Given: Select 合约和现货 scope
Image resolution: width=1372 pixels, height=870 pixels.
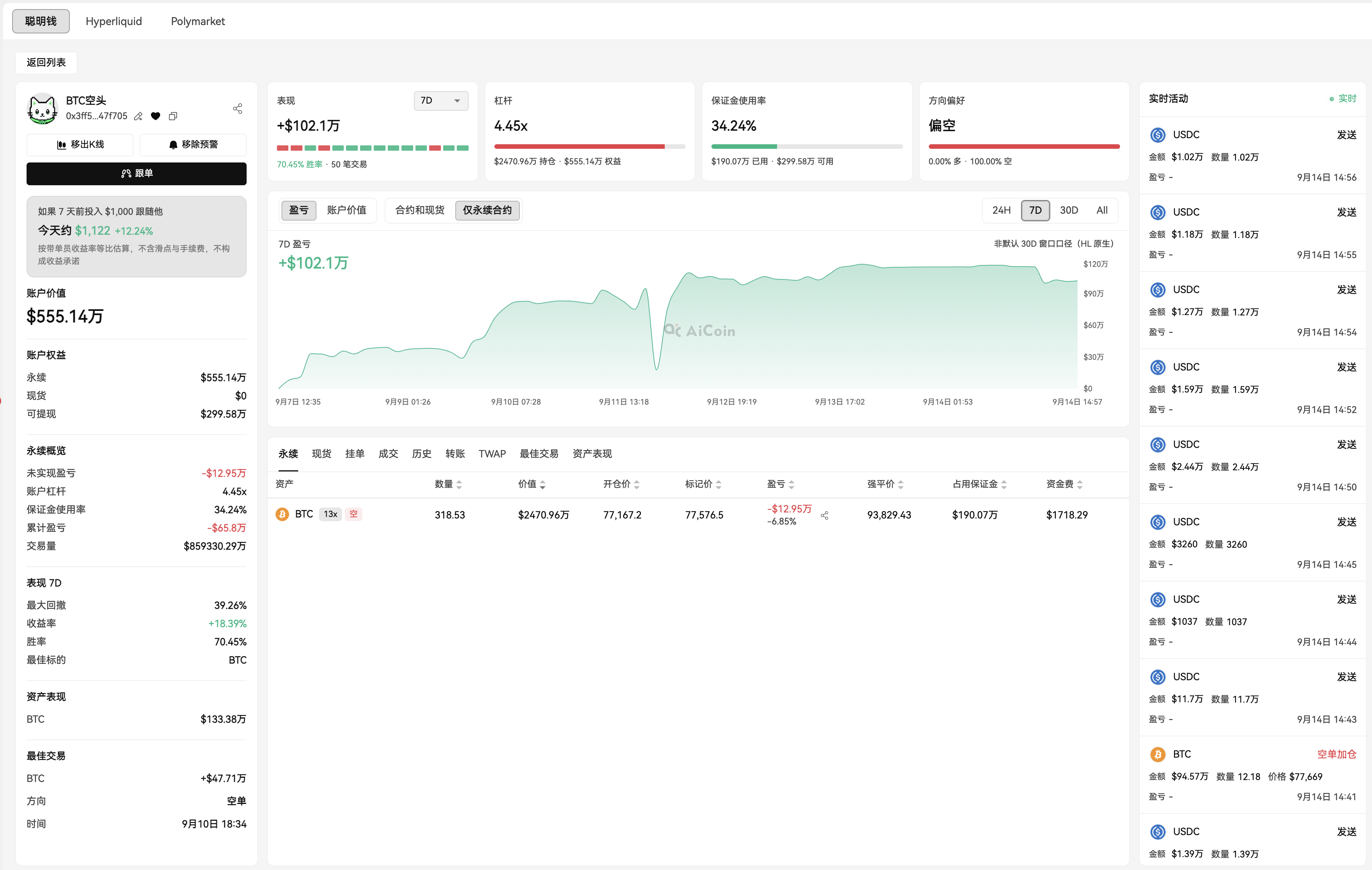Looking at the screenshot, I should (420, 210).
